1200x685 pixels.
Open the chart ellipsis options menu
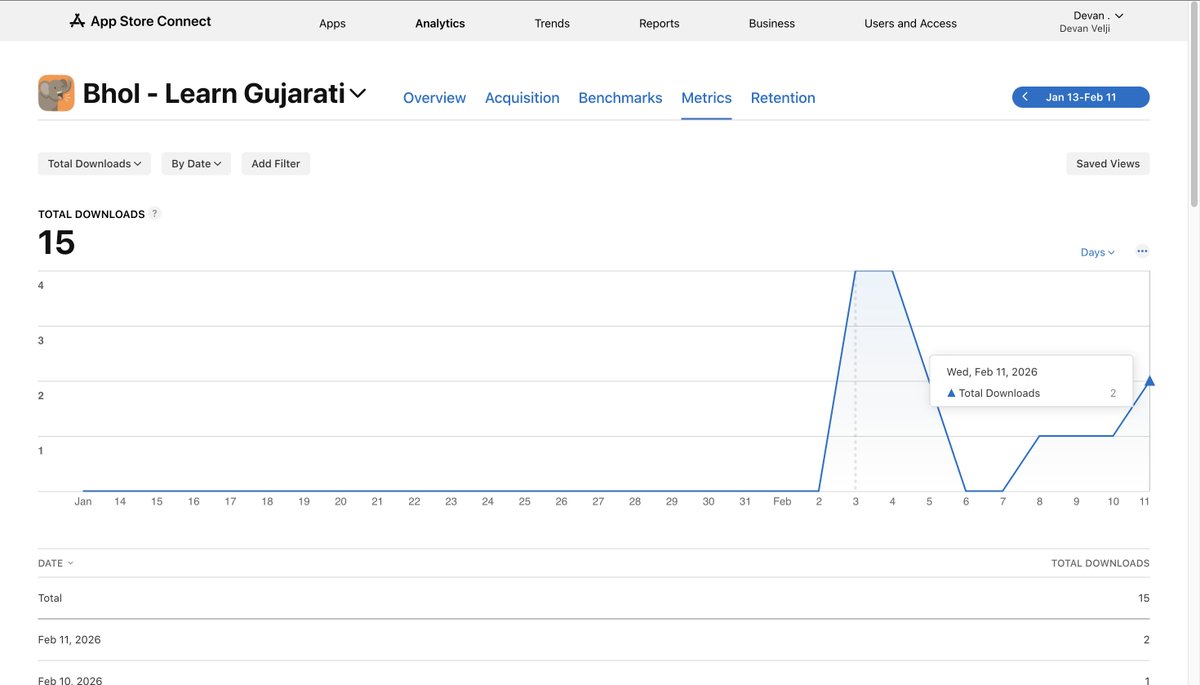[x=1142, y=252]
